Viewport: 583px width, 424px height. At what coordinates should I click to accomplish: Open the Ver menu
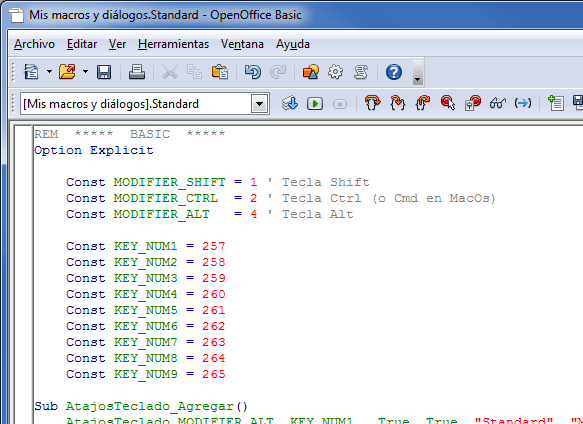click(117, 44)
